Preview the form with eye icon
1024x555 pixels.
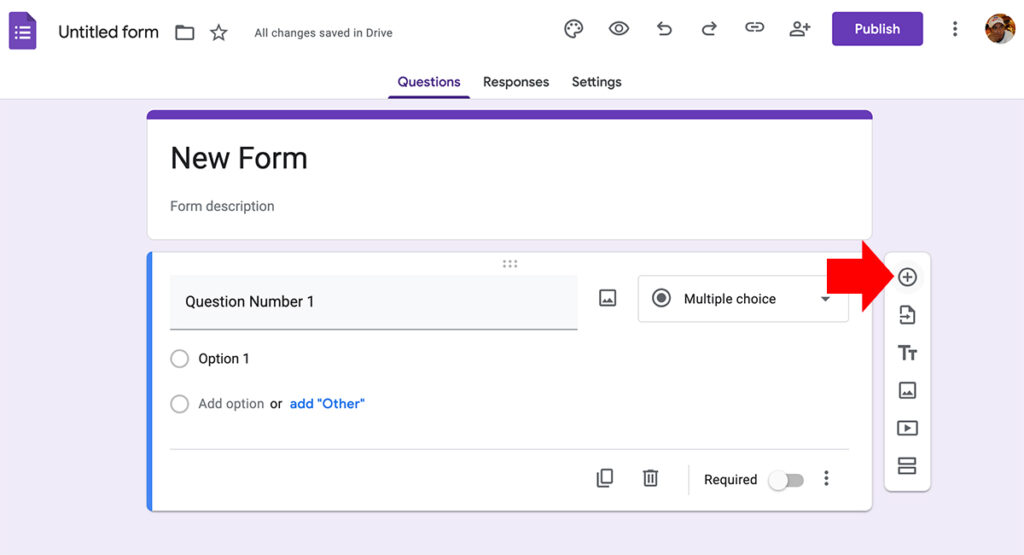tap(618, 29)
